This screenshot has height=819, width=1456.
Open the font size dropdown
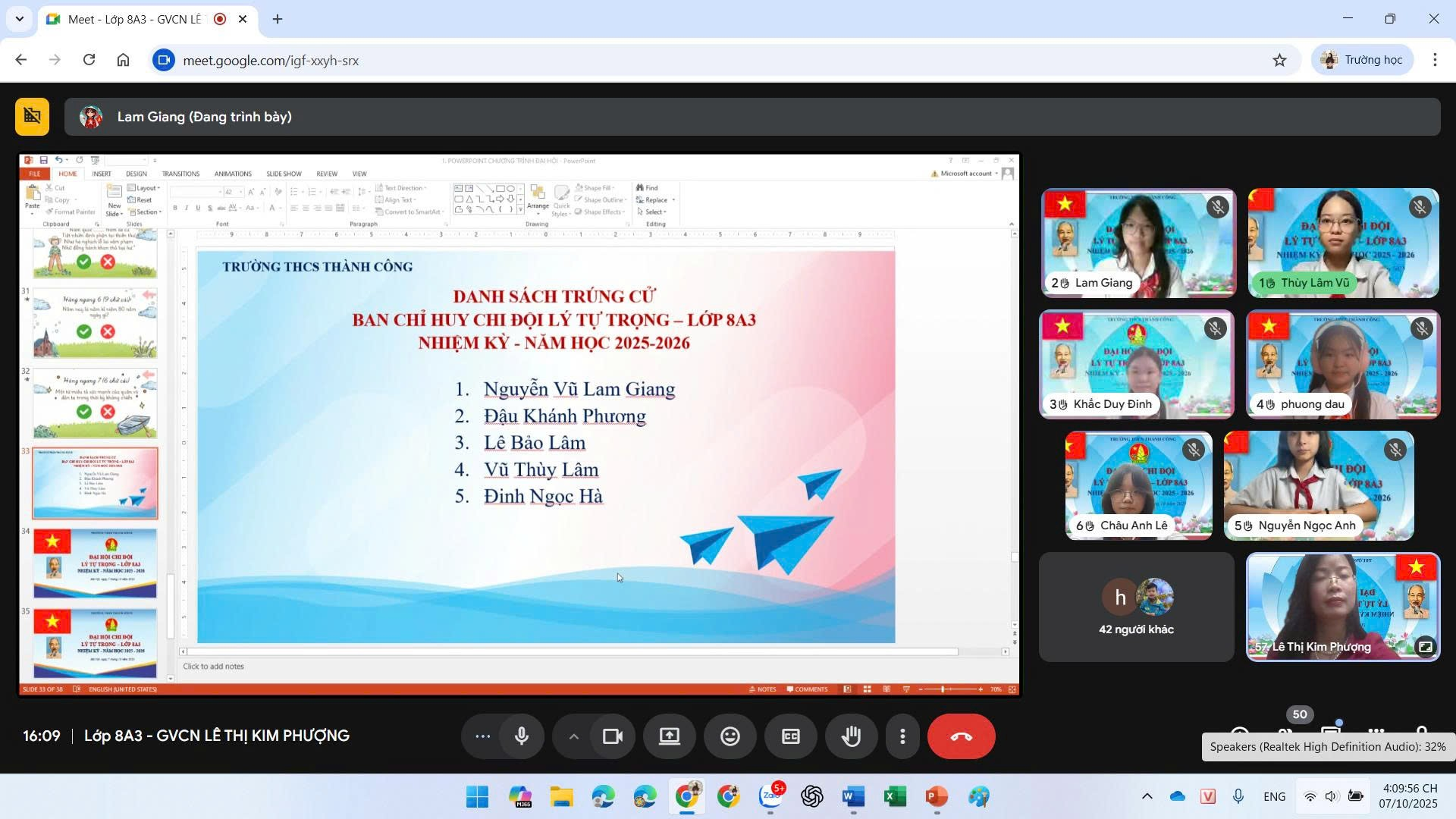(241, 191)
